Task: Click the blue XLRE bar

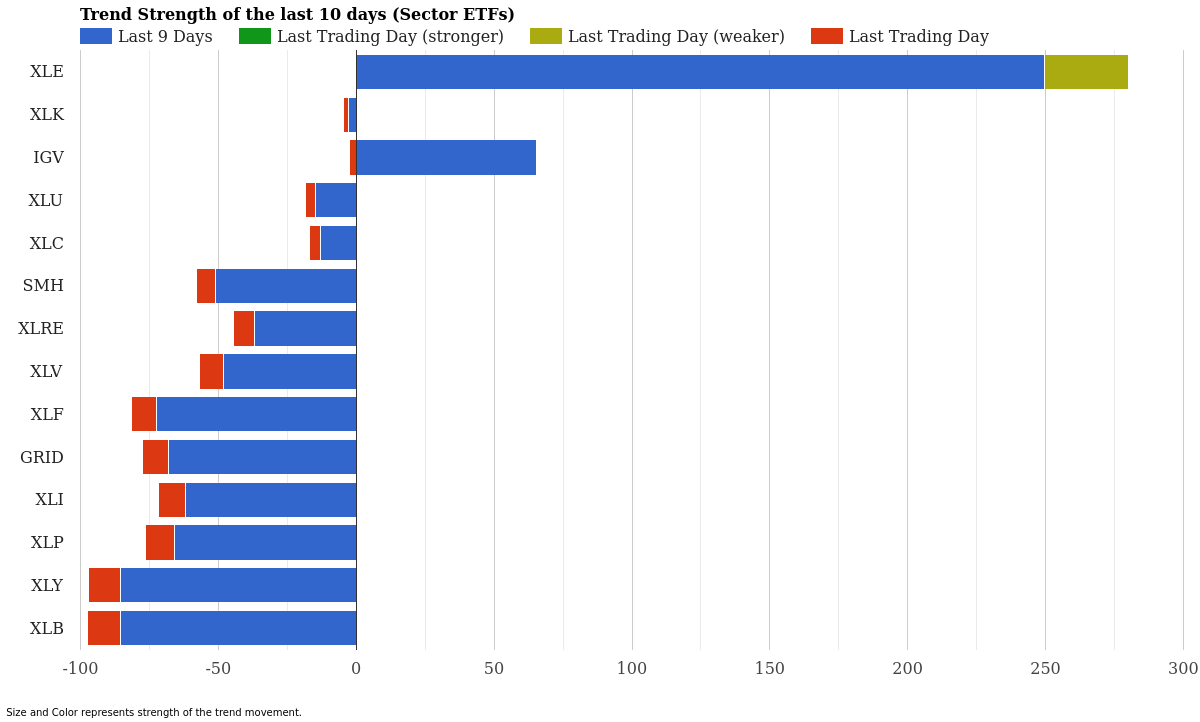Action: click(x=305, y=328)
